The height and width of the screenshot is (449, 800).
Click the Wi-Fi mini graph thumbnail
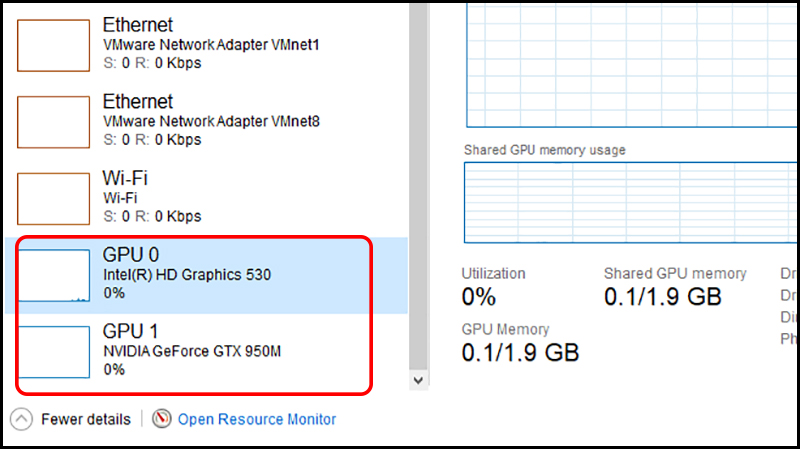pyautogui.click(x=54, y=198)
